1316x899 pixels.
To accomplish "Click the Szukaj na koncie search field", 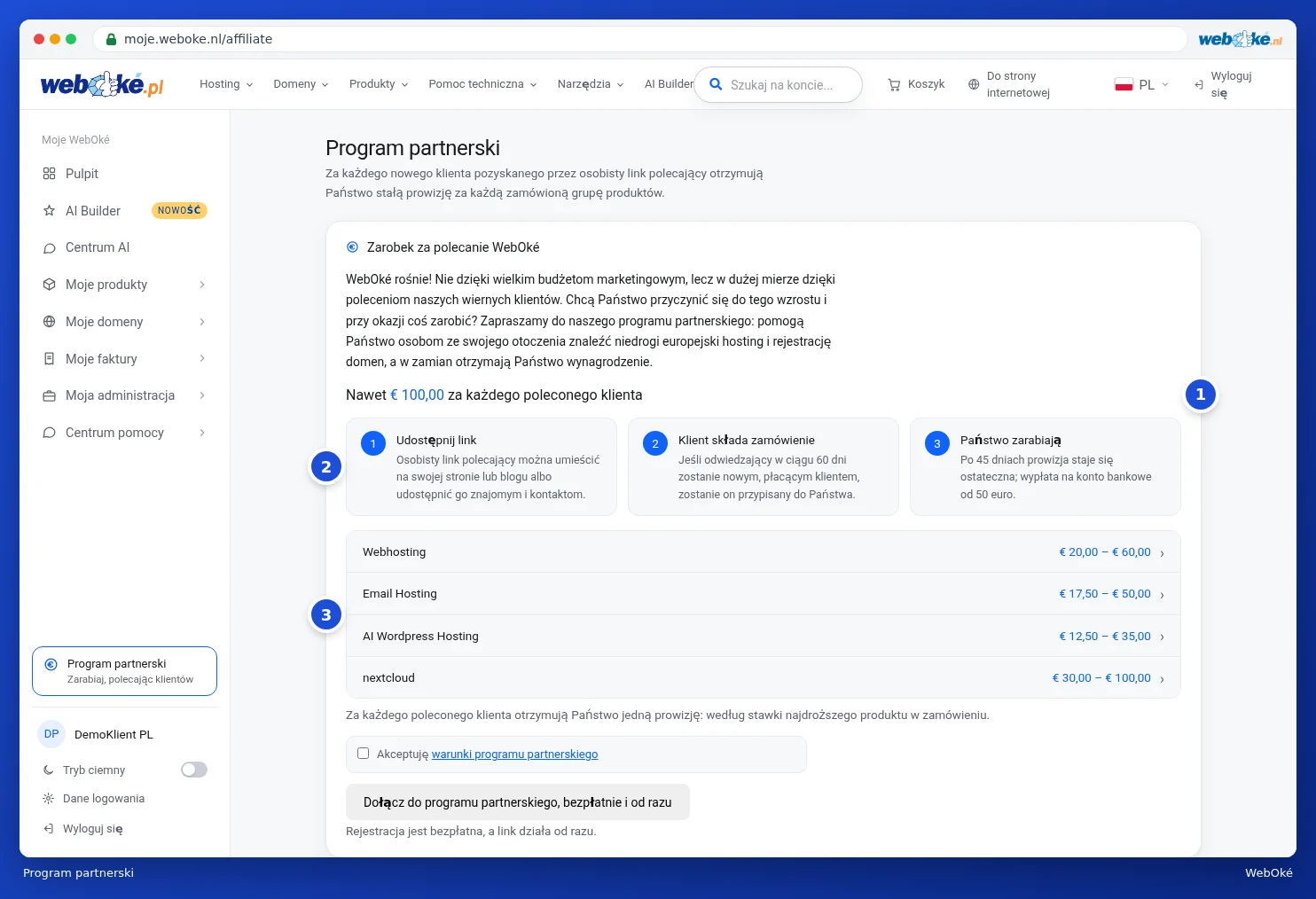I will coord(778,85).
